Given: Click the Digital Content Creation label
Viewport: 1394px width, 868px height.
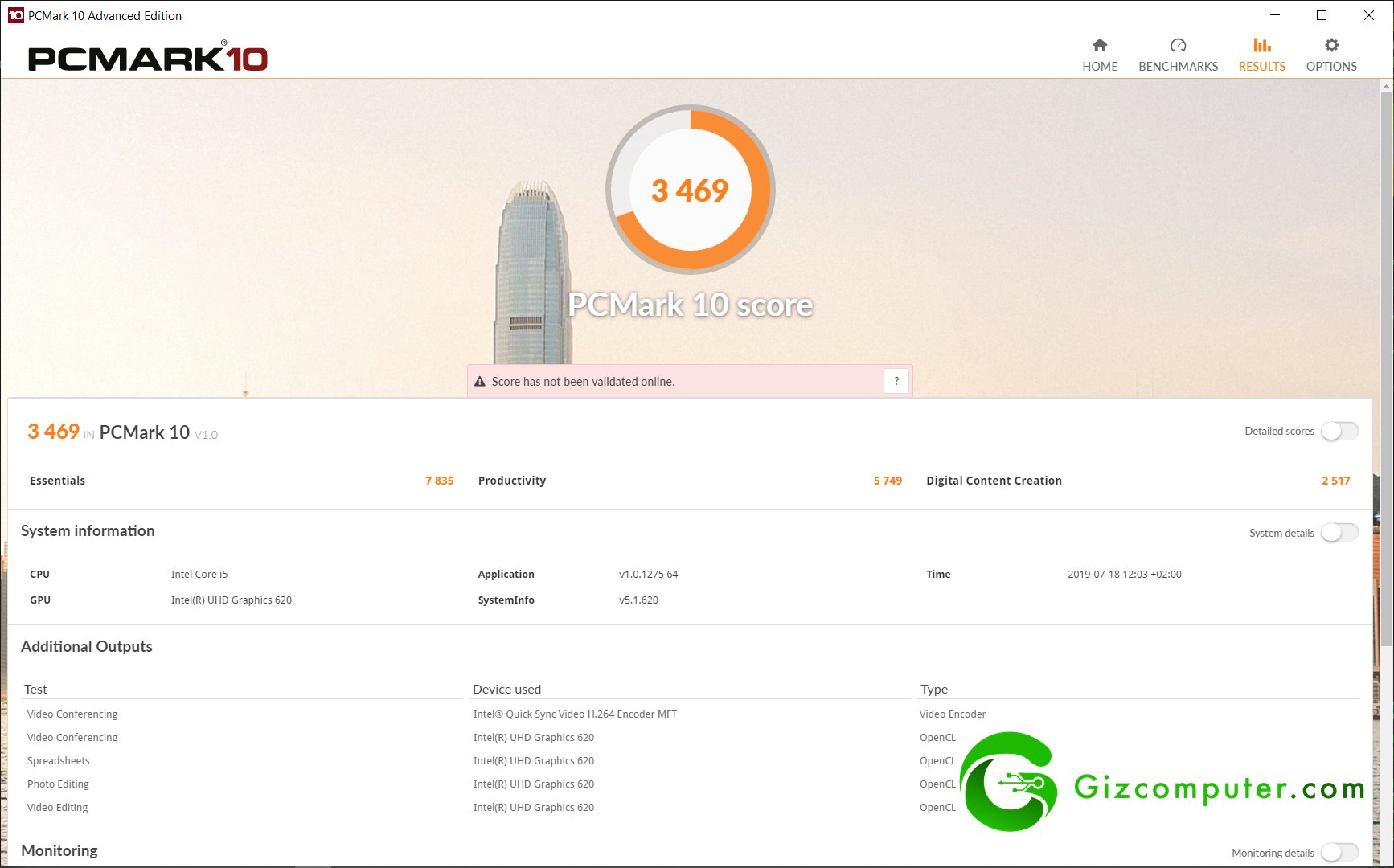Looking at the screenshot, I should click(994, 481).
